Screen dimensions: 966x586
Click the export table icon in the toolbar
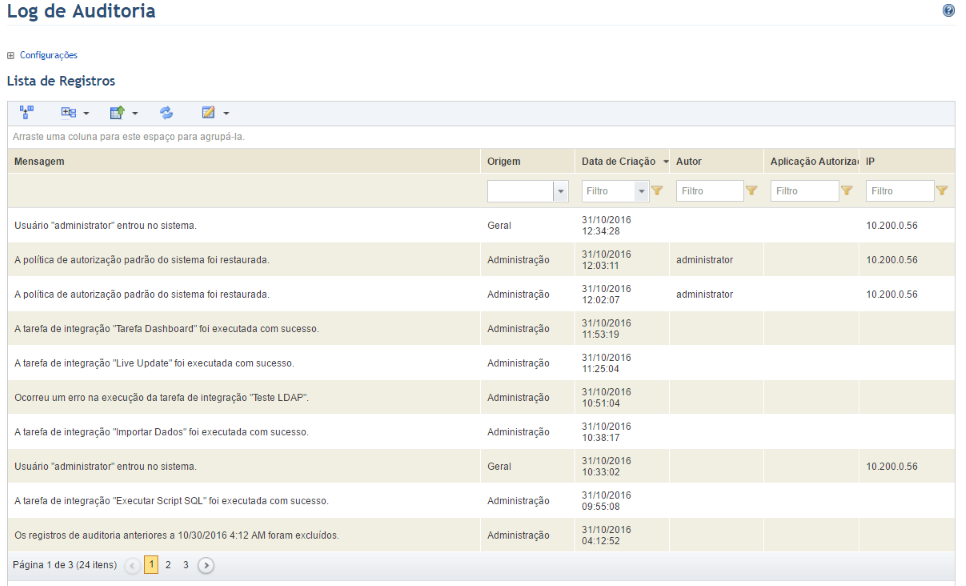pos(116,112)
